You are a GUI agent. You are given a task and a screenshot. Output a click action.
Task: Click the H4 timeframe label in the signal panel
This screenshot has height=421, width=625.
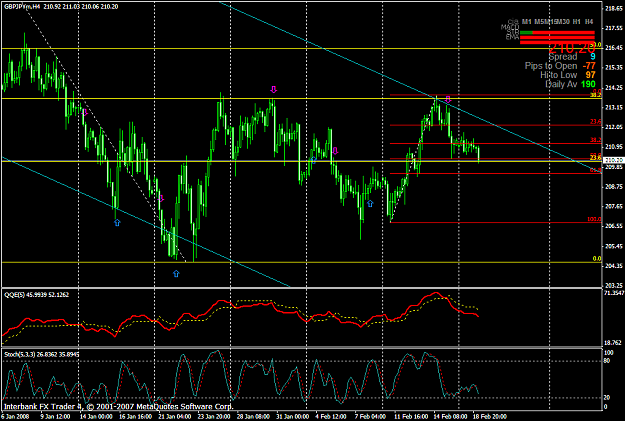(x=589, y=22)
